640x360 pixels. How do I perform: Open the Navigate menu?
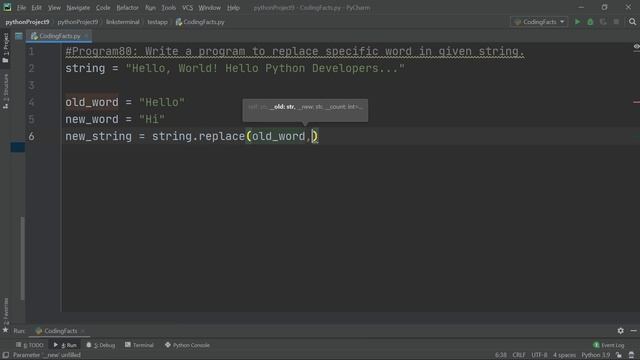click(78, 8)
